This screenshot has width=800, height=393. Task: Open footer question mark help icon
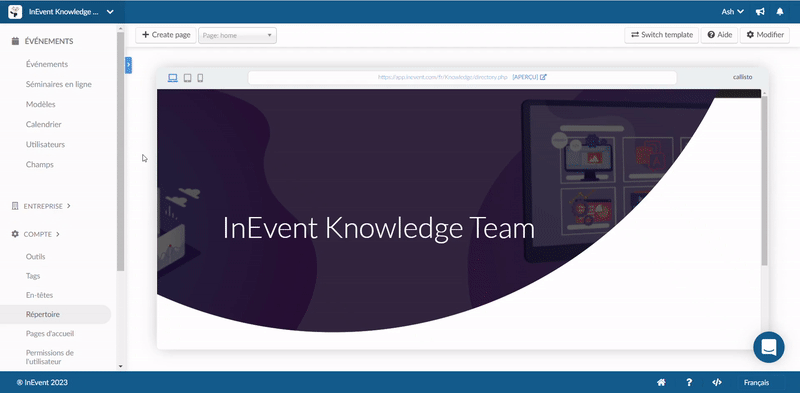pos(689,382)
